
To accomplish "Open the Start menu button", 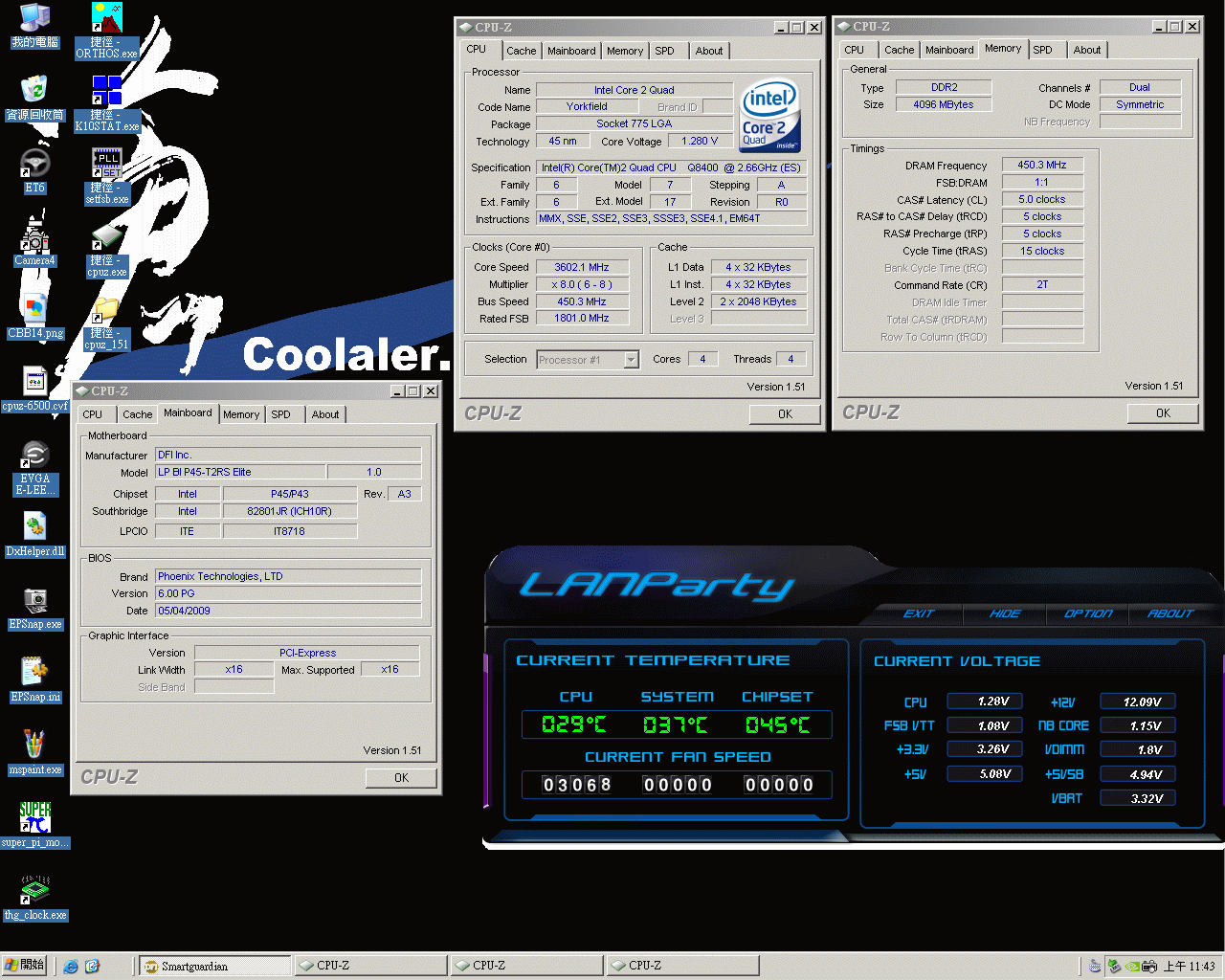I will 24,966.
